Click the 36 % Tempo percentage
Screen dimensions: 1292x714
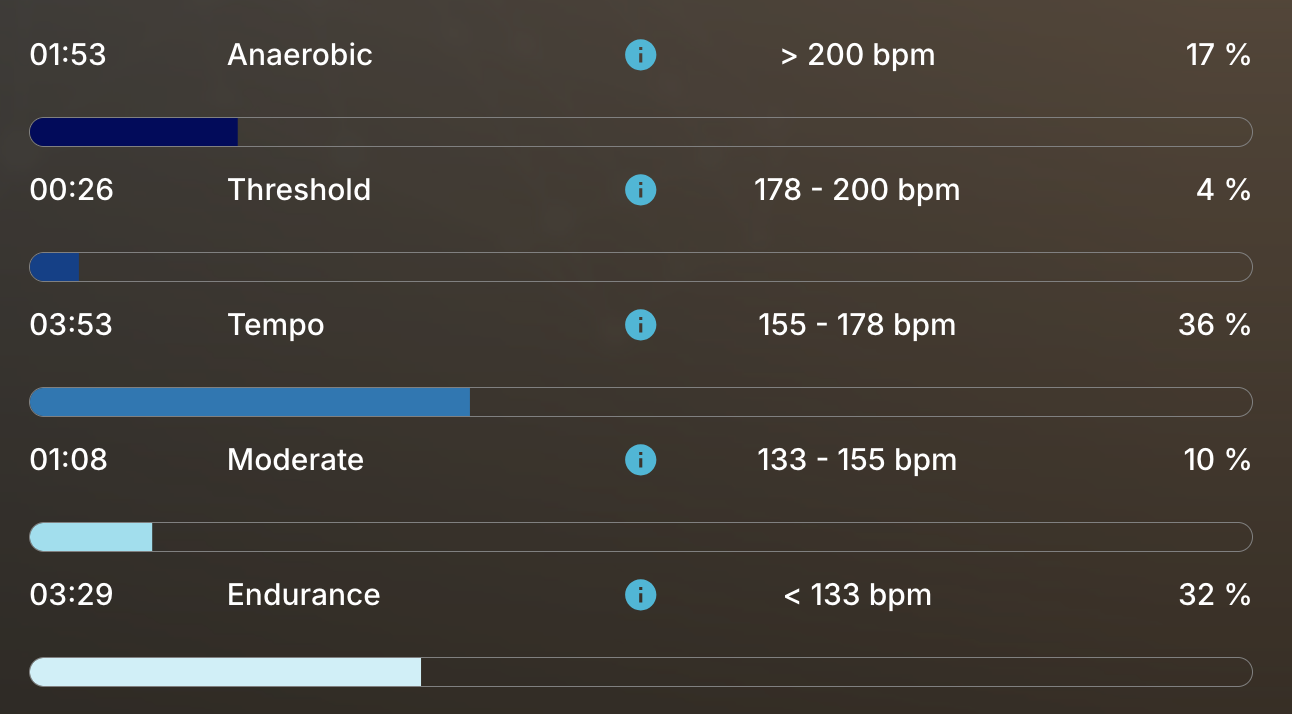click(1214, 325)
